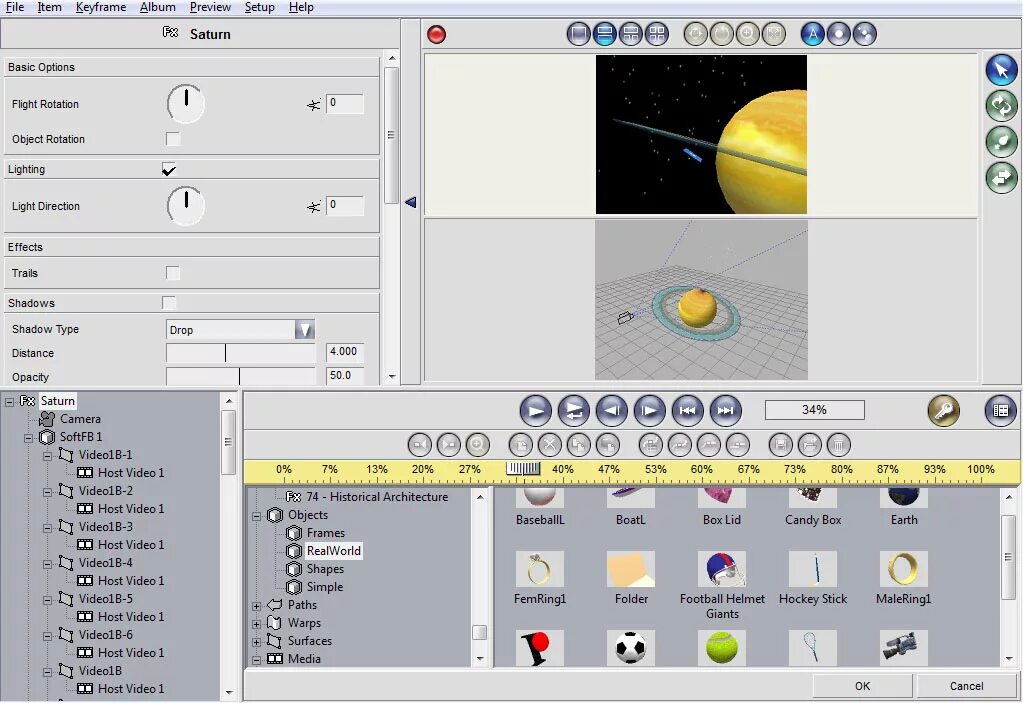Click the scattered dots view button
The height and width of the screenshot is (703, 1023).
tap(864, 34)
